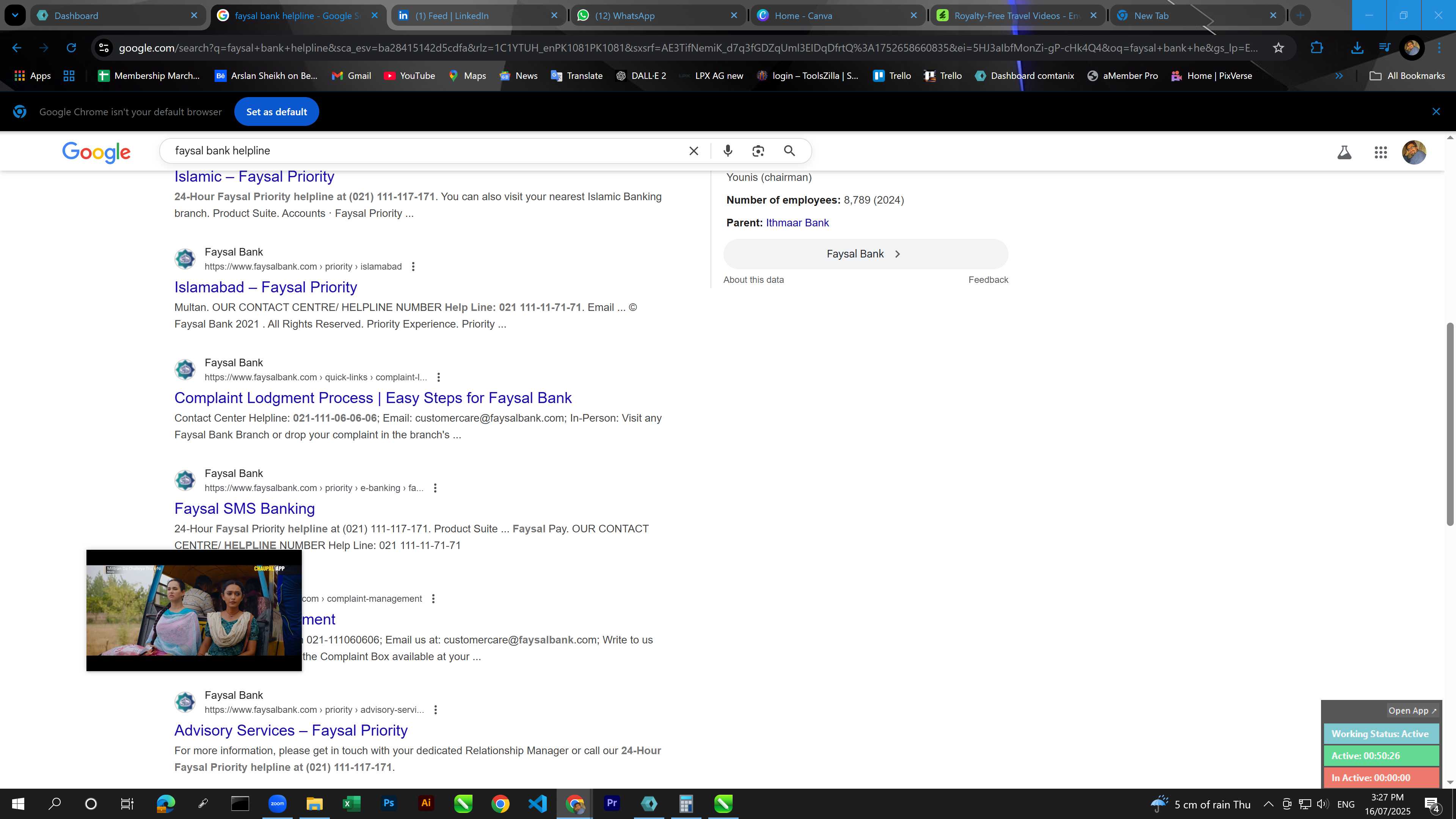
Task: Follow the Ithmaar Bank parent link
Action: (x=797, y=223)
